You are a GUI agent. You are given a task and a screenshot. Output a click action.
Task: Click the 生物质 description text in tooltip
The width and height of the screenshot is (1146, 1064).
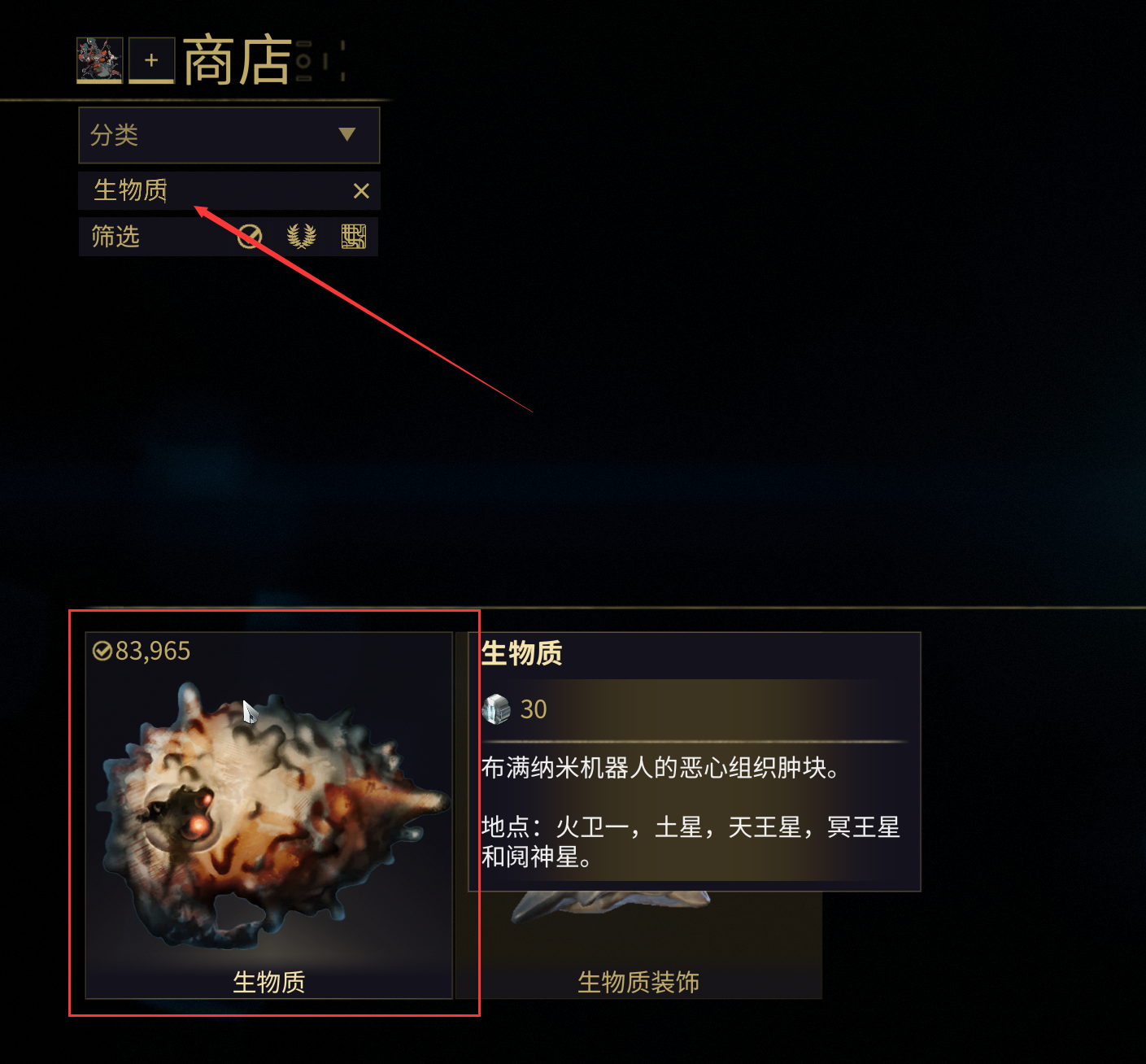pyautogui.click(x=660, y=768)
